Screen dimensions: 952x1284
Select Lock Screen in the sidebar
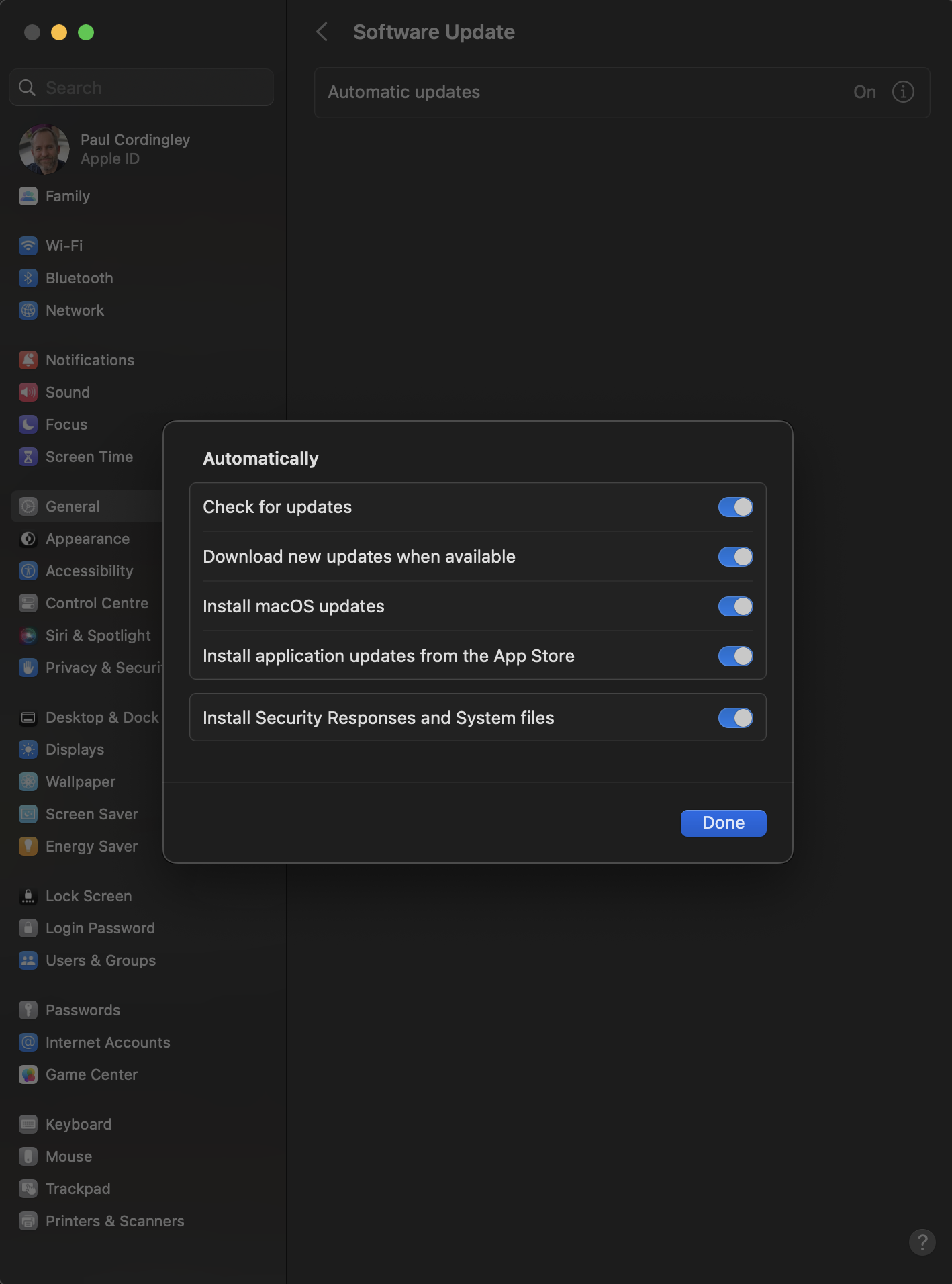pos(88,896)
